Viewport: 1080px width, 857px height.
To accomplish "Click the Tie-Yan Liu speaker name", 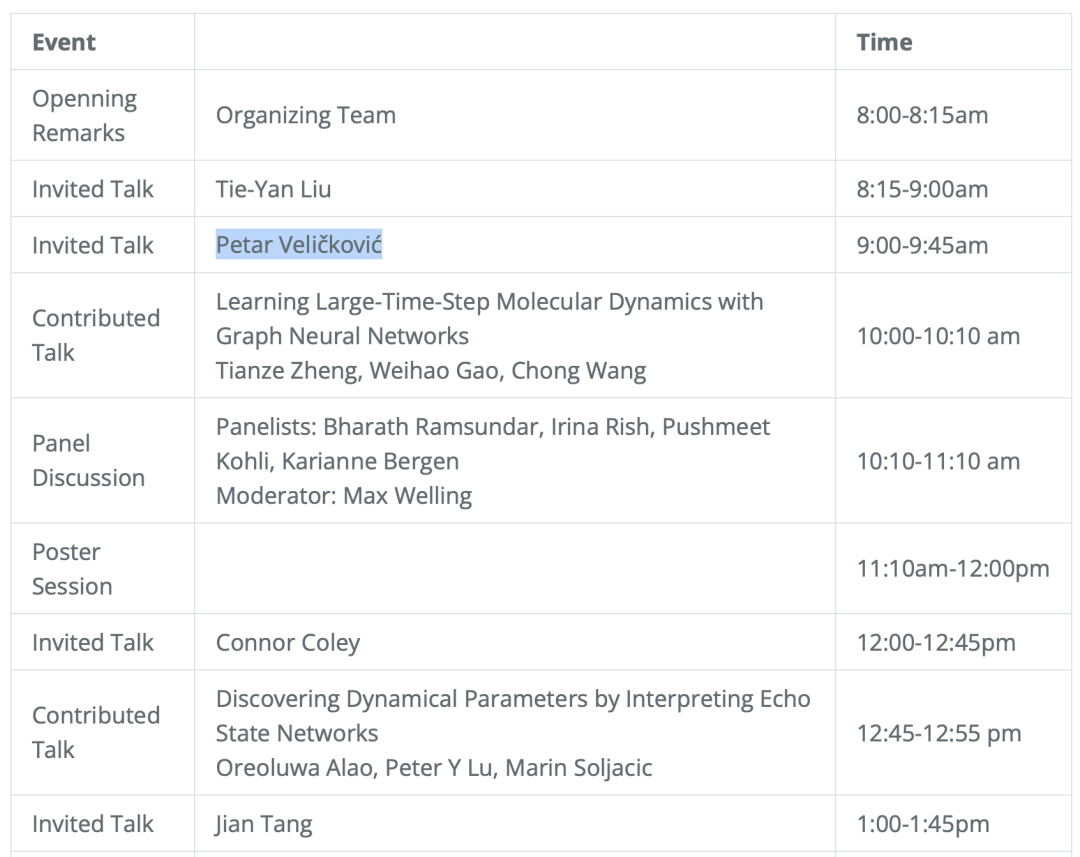I will pos(273,189).
